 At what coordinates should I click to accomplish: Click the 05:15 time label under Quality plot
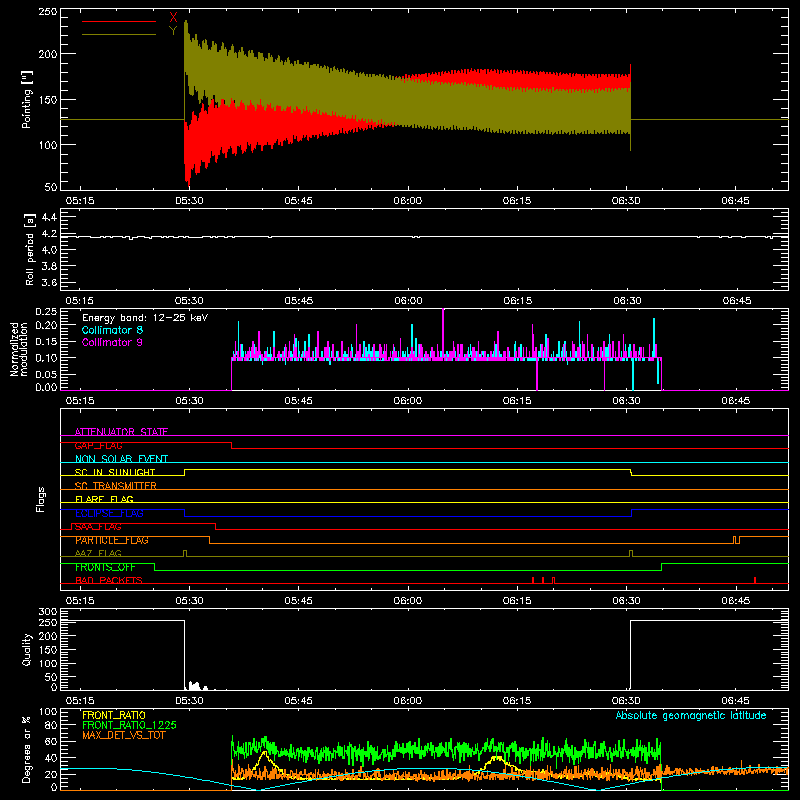[x=80, y=701]
